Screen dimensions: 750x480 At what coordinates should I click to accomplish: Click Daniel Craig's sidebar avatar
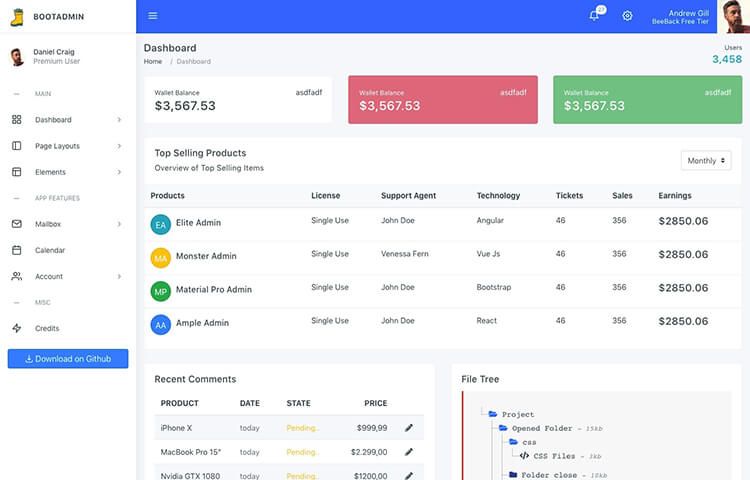coord(17,56)
